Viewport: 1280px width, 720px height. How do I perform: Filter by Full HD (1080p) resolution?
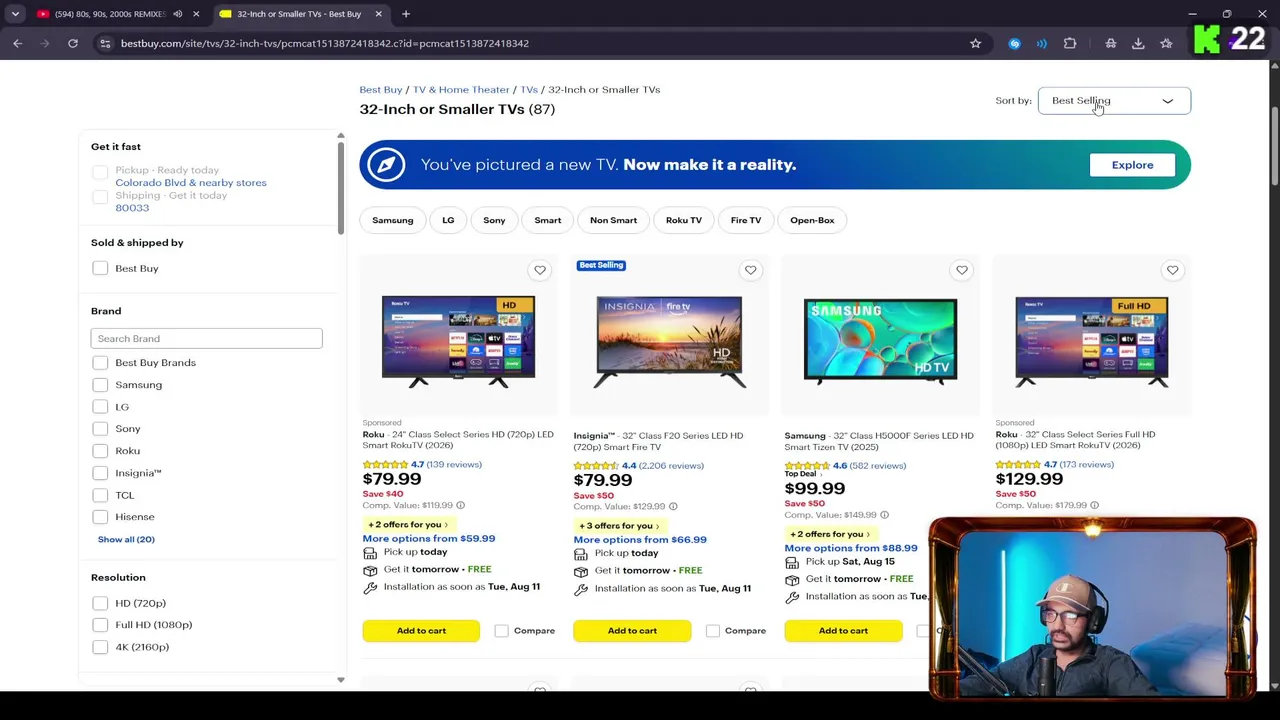(x=100, y=625)
